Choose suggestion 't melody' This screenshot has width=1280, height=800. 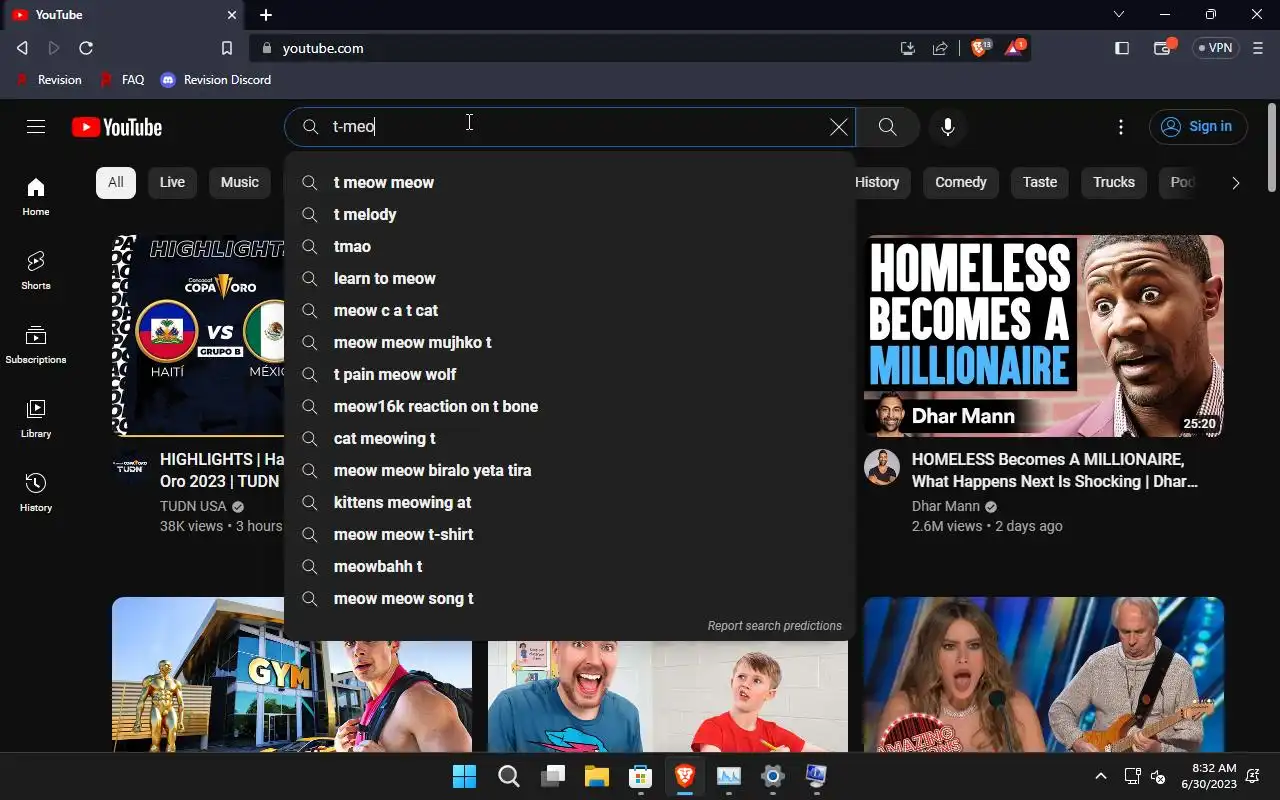pyautogui.click(x=570, y=214)
